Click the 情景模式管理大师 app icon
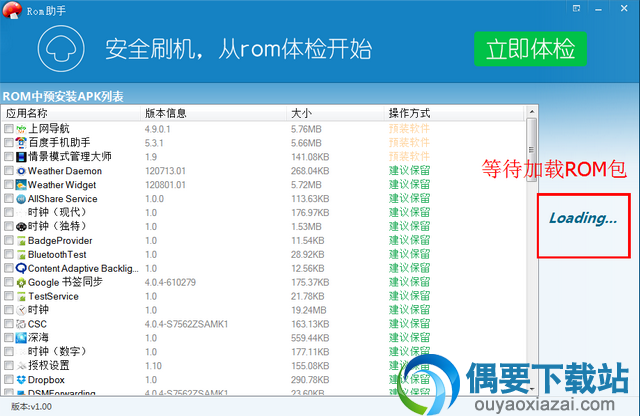 [x=21, y=157]
